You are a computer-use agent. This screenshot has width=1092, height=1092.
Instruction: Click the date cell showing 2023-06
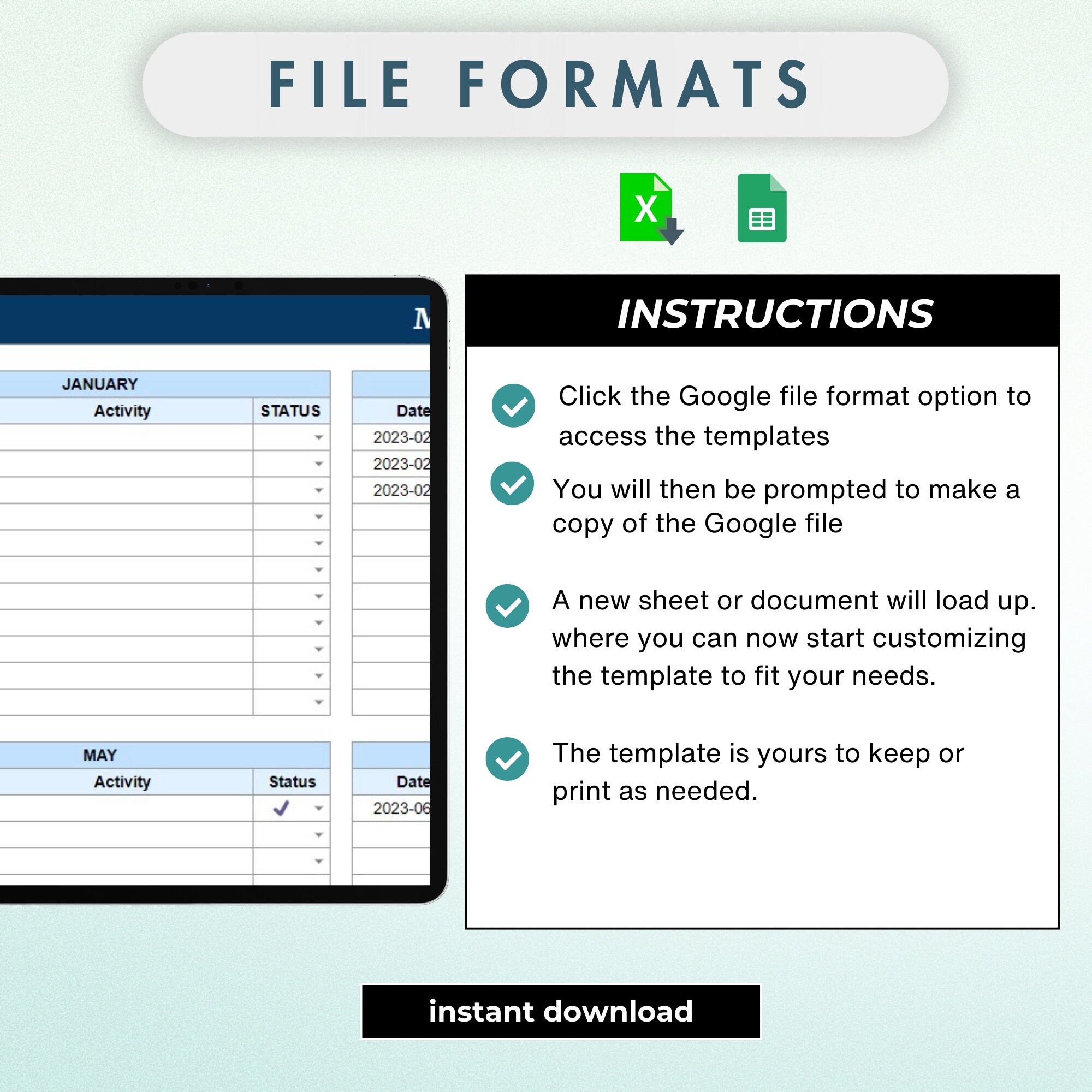402,809
